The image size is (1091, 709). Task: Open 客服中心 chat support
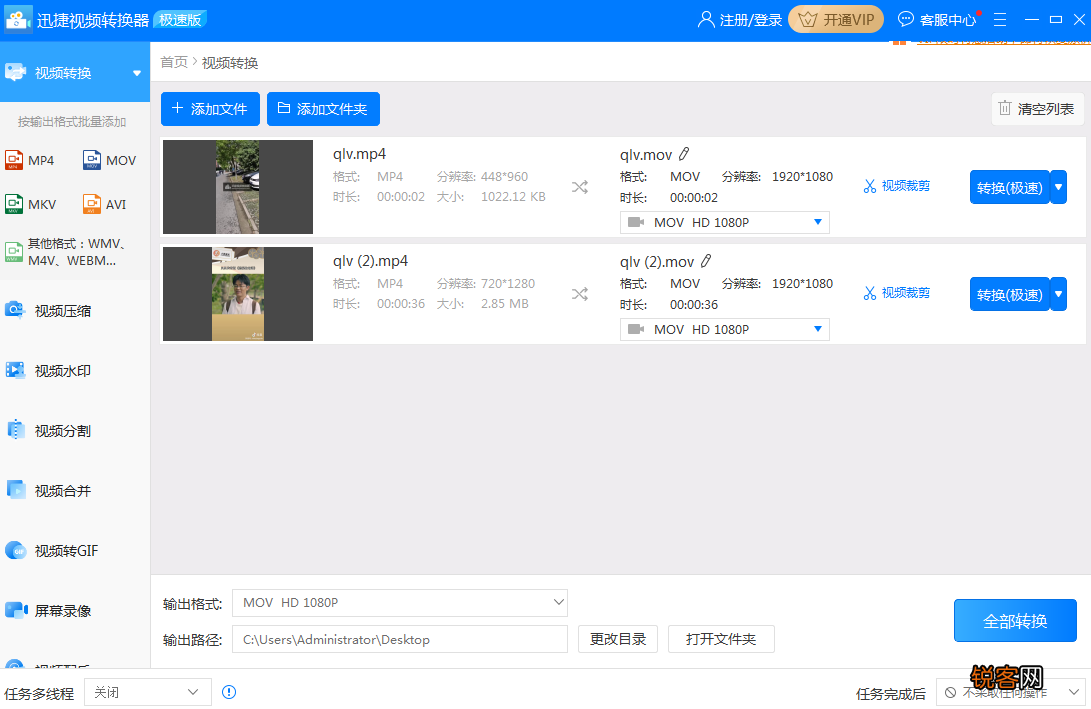(937, 19)
